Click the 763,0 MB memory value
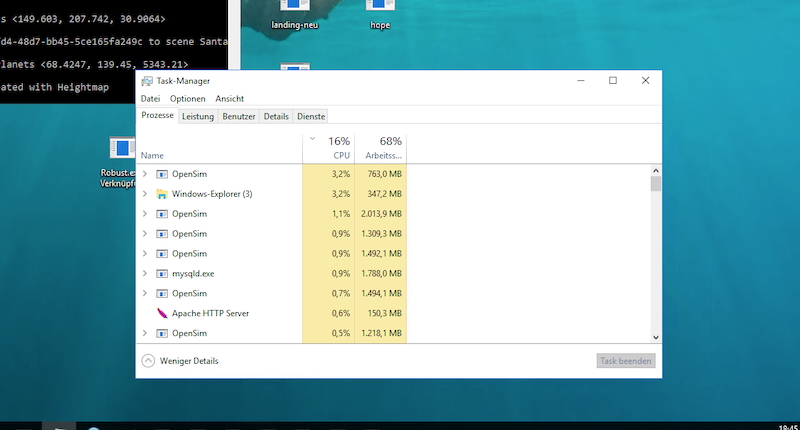Viewport: 800px width, 430px height. click(385, 174)
